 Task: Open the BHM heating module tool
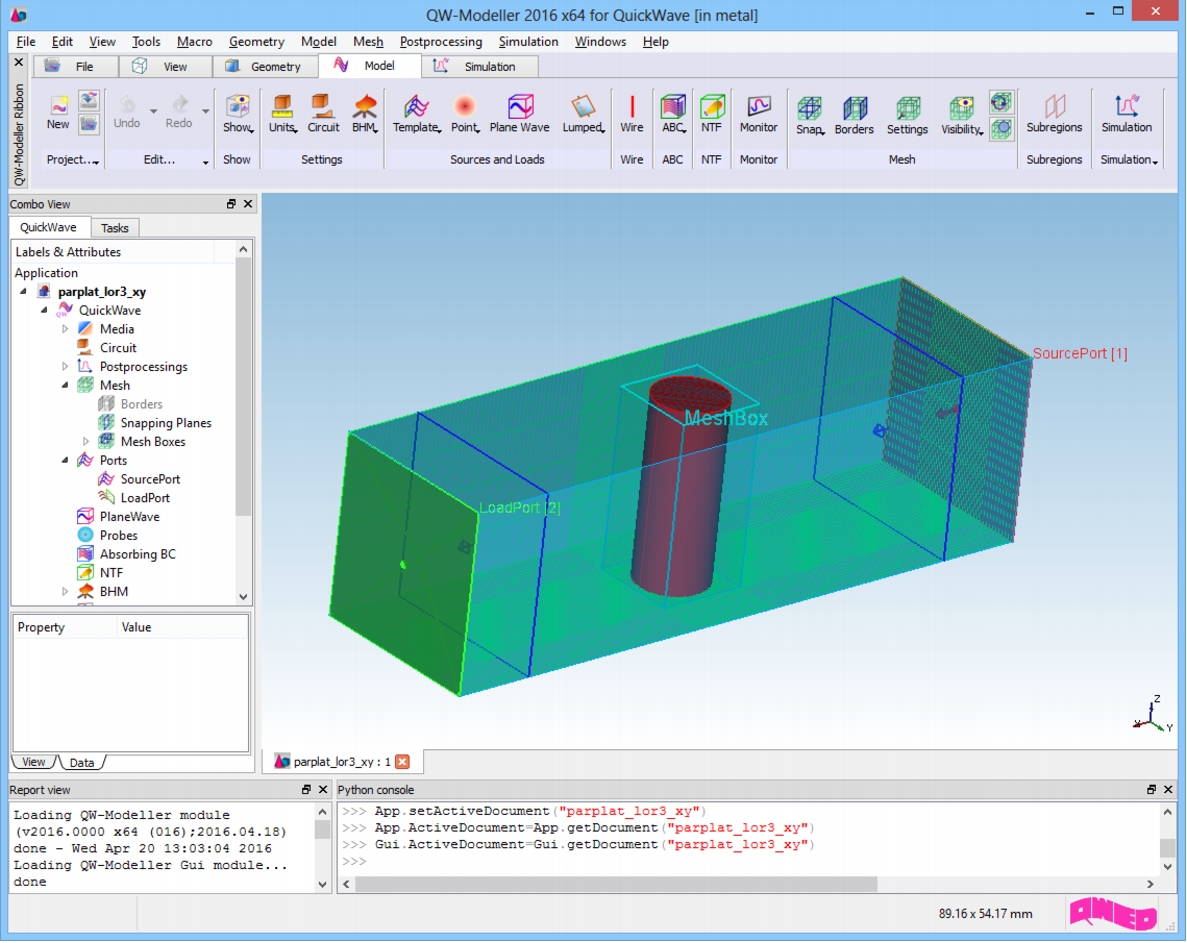point(365,114)
